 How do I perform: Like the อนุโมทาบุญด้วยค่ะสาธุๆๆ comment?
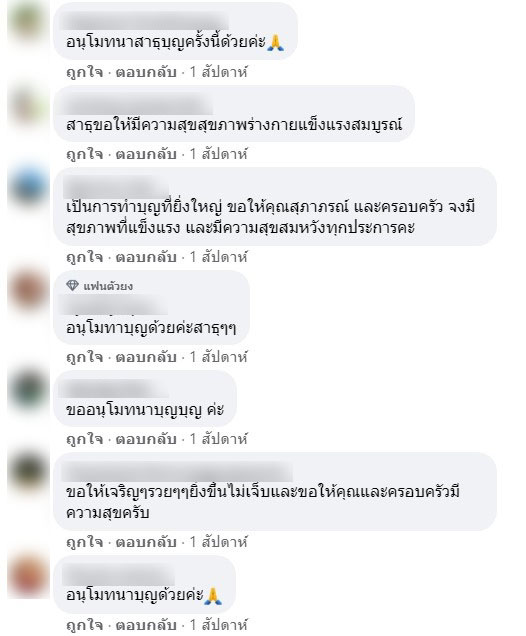point(84,357)
